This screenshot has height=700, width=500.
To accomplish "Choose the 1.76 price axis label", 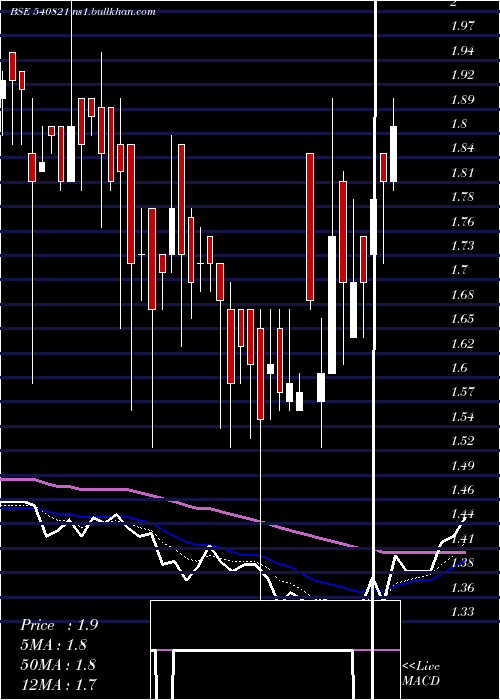I will click(x=462, y=221).
